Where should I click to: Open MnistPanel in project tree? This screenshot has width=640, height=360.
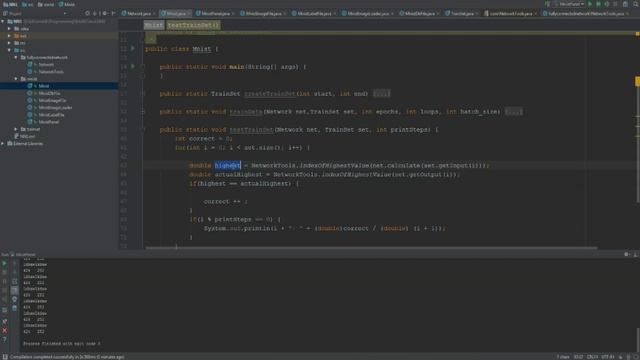(x=49, y=122)
